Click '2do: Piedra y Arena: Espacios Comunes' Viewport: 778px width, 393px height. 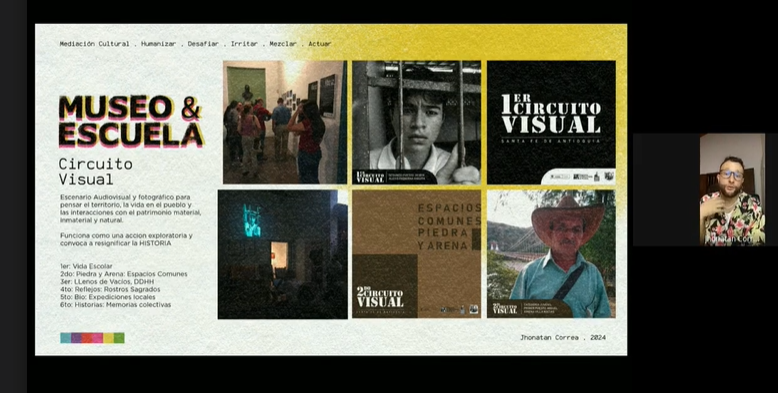124,274
